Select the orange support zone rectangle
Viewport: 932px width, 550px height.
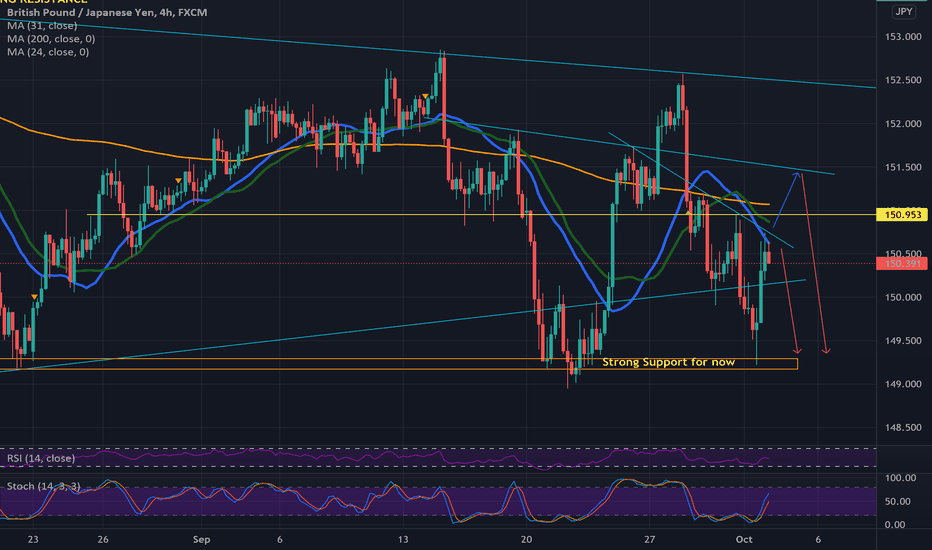point(398,364)
